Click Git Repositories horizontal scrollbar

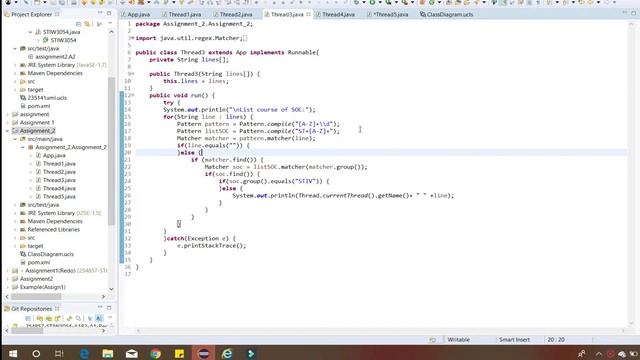tap(27, 331)
